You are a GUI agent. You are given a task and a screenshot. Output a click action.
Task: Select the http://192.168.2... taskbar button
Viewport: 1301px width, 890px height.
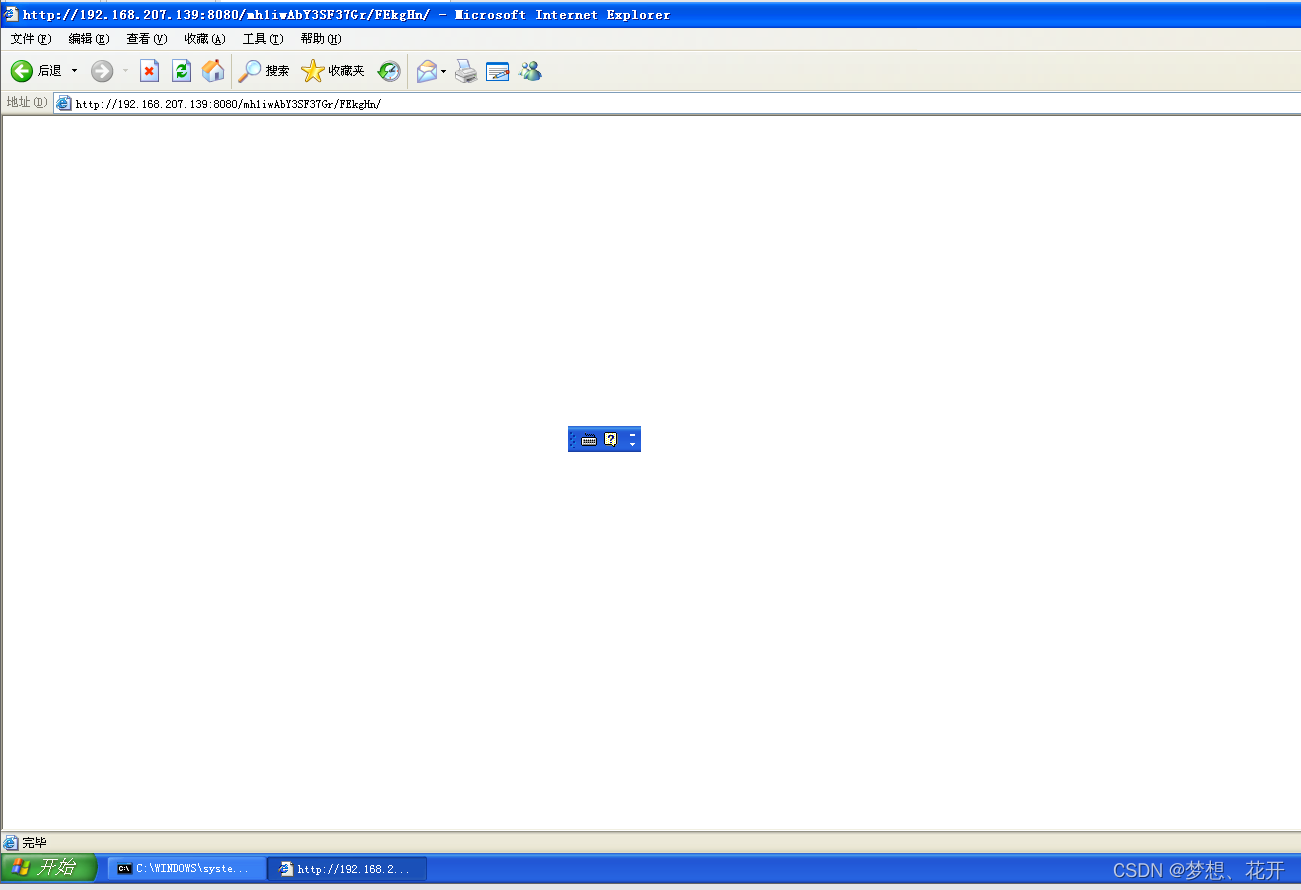tap(349, 869)
